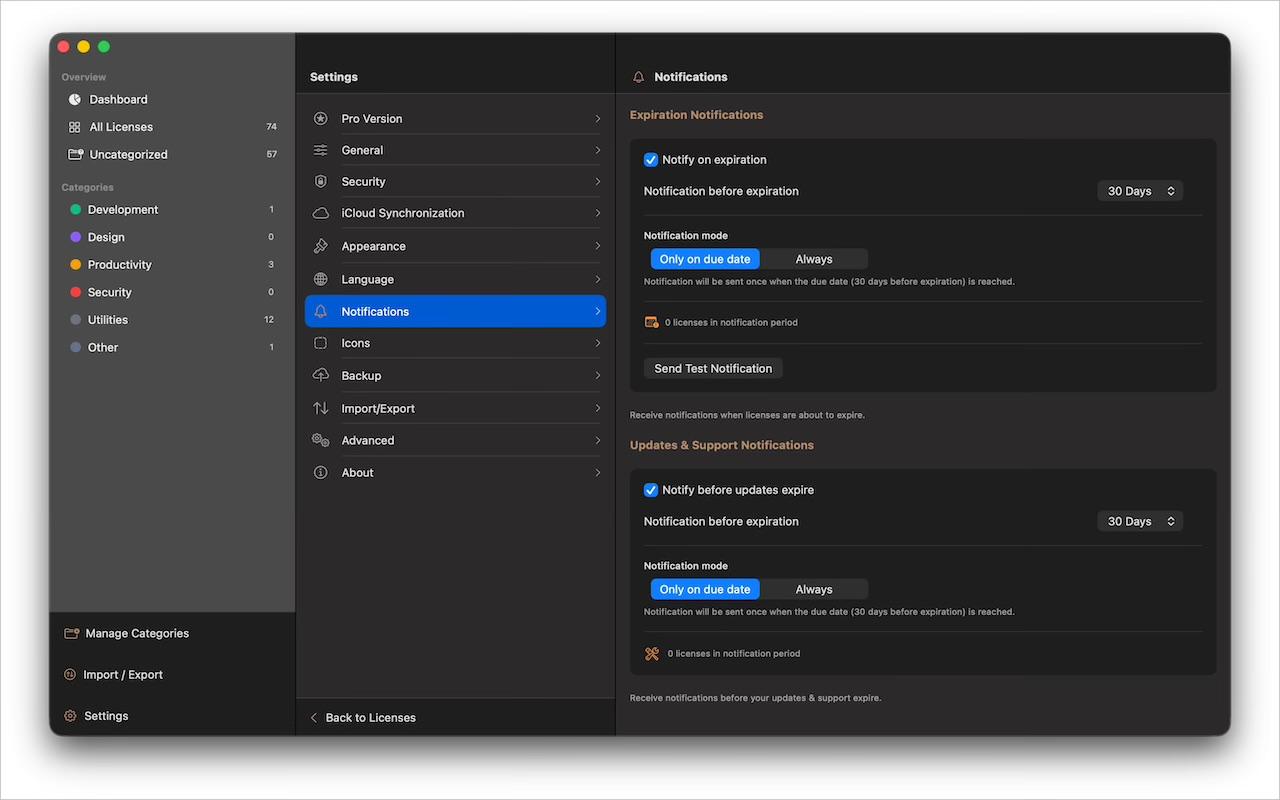Expand Pro Version via its chevron
This screenshot has width=1280, height=800.
(598, 119)
